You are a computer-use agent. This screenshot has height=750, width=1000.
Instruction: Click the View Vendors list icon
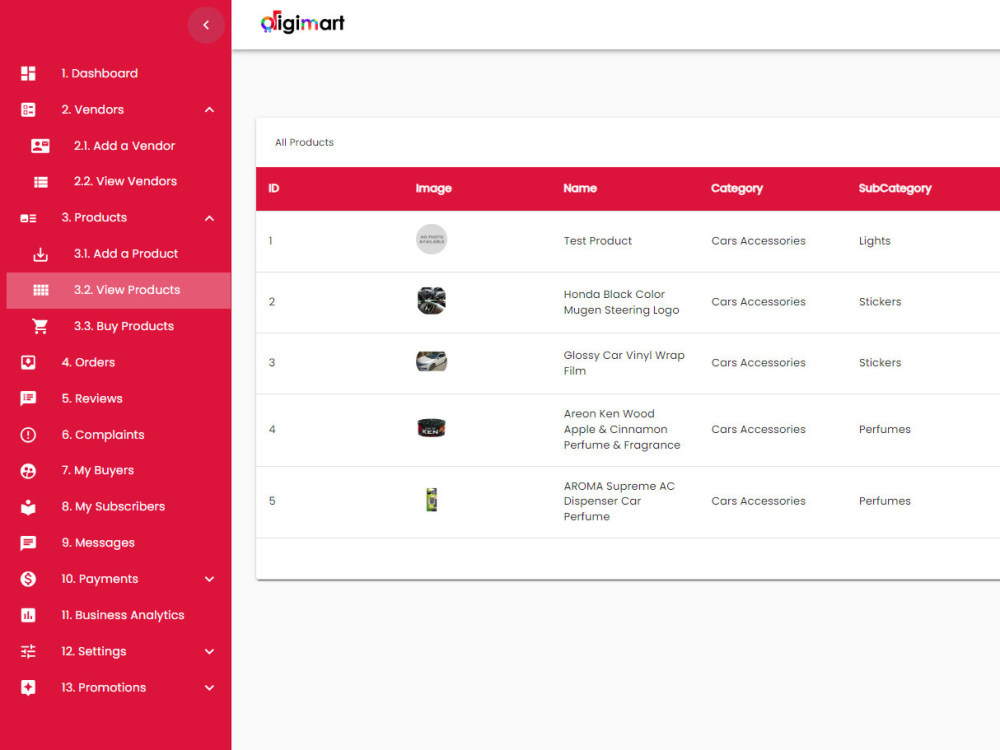point(41,182)
